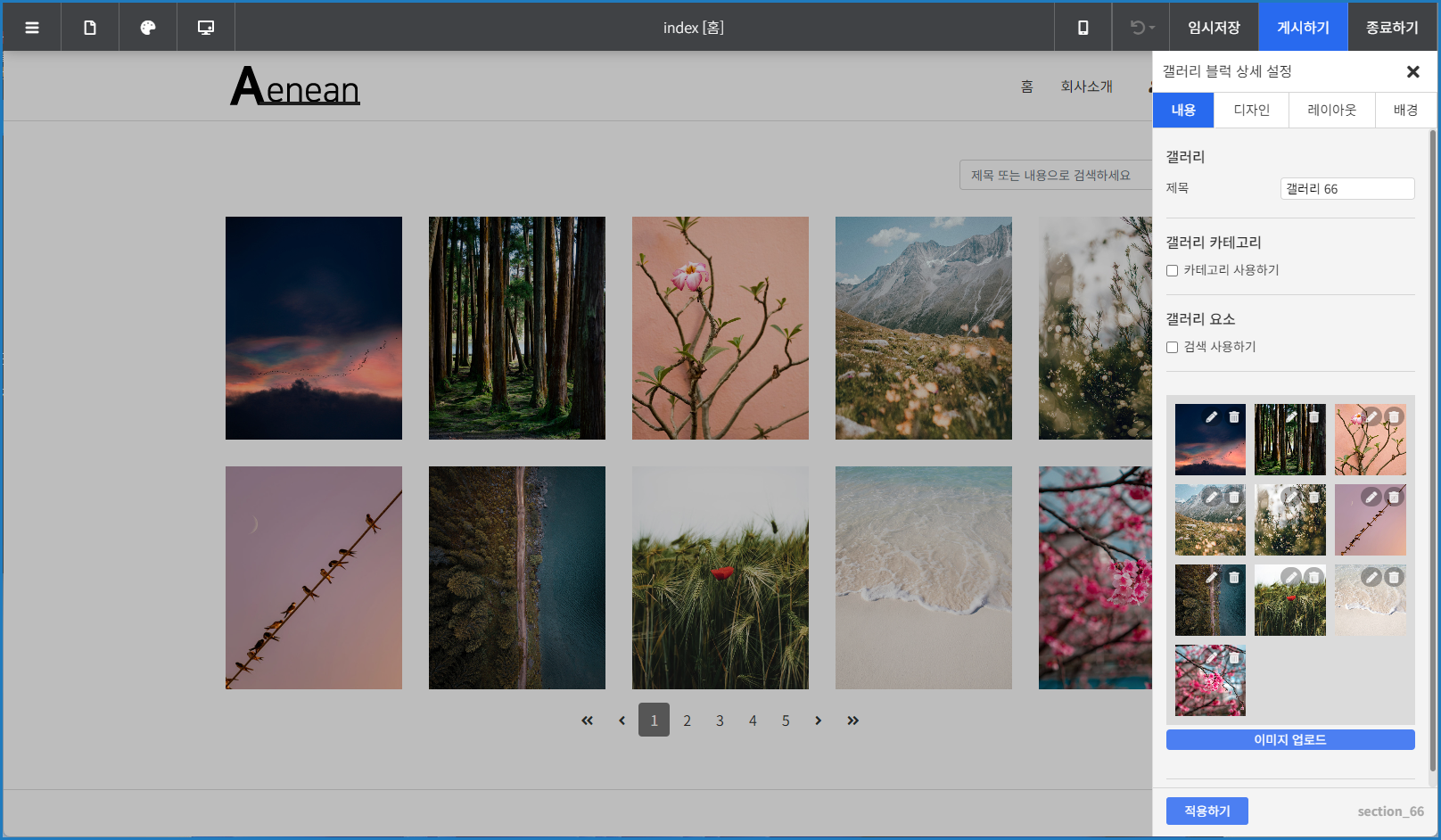Close the gallery block settings panel
1441x840 pixels.
tap(1412, 71)
